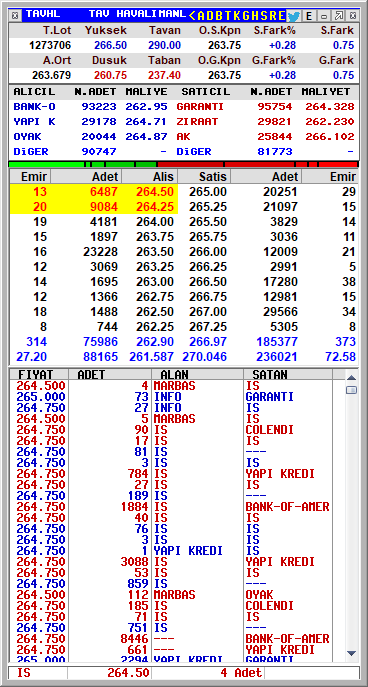This screenshot has width=368, height=687.
Task: Select best ask price 265.00
Action: 208,192
